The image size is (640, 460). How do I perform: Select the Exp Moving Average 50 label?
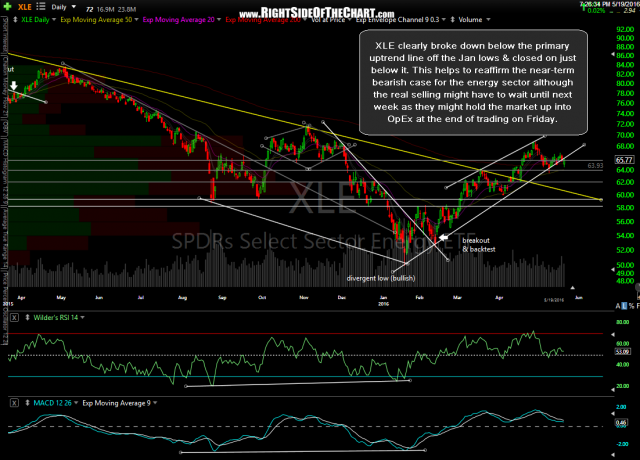[x=96, y=20]
